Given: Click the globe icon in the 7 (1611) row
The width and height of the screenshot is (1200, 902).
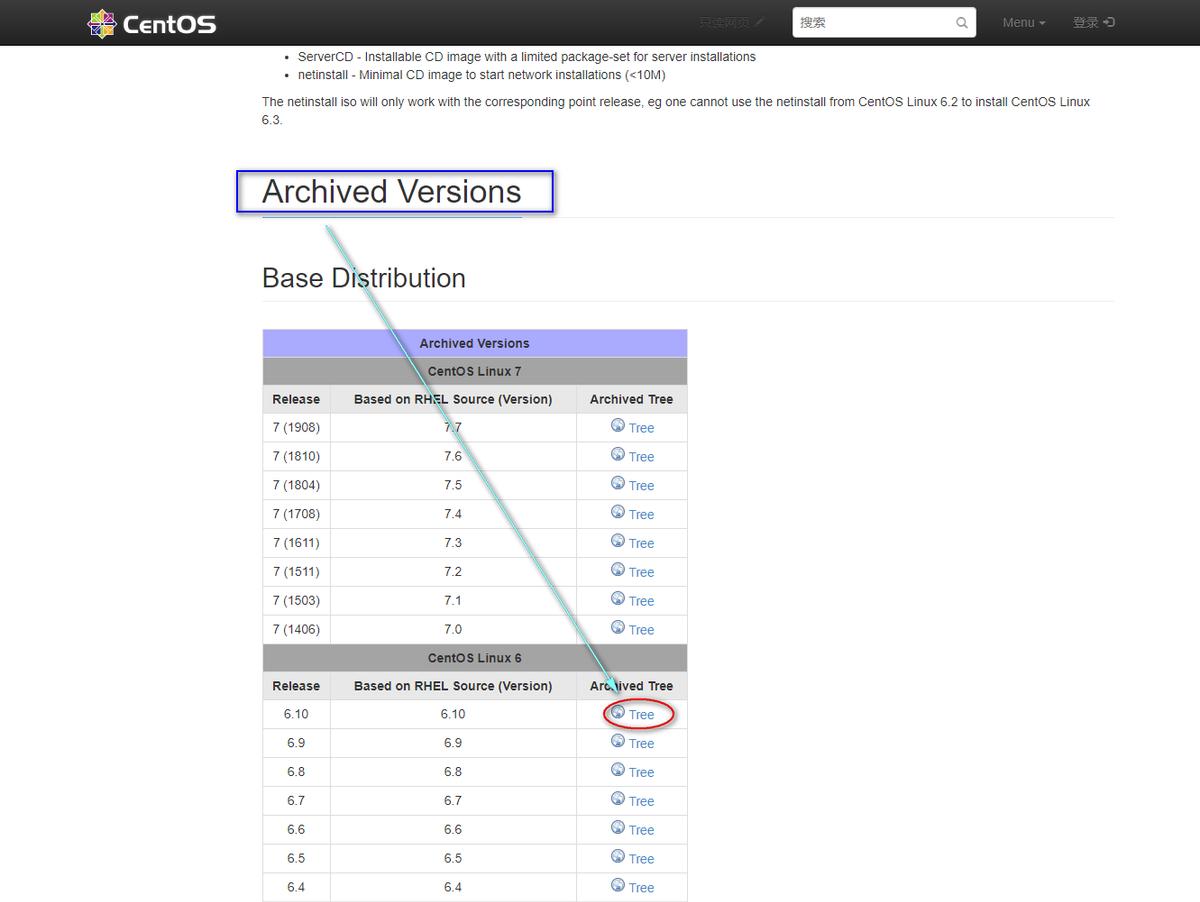Looking at the screenshot, I should click(x=618, y=542).
